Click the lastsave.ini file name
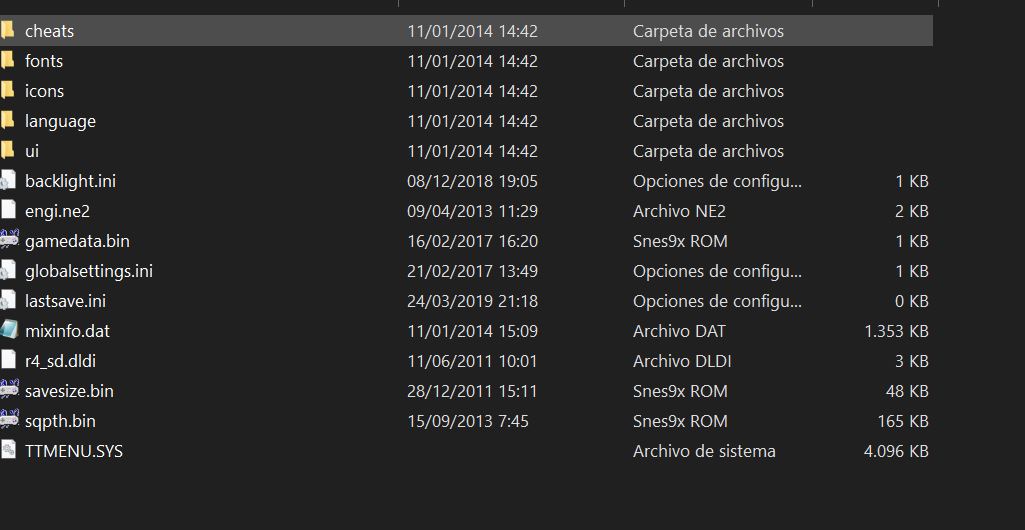This screenshot has height=530, width=1025. 65,301
